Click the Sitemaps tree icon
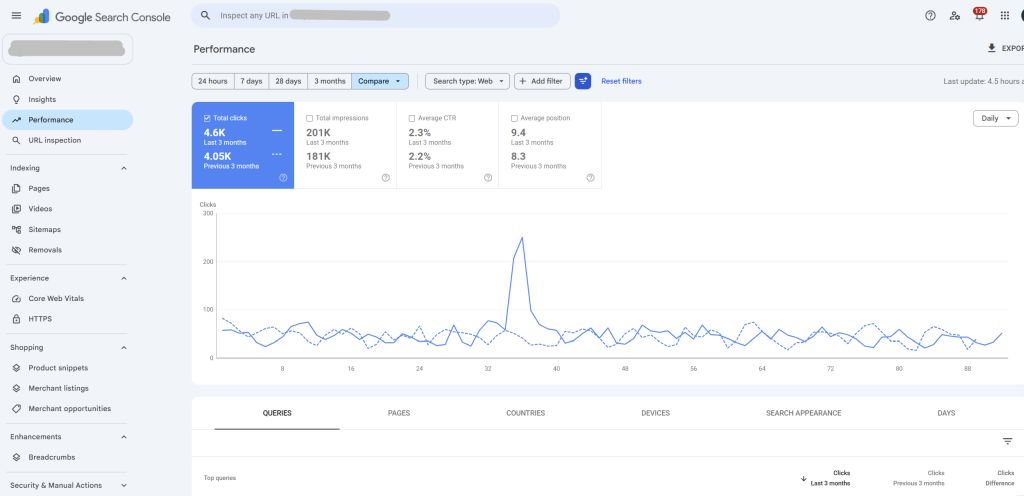The image size is (1024, 496). 16,230
